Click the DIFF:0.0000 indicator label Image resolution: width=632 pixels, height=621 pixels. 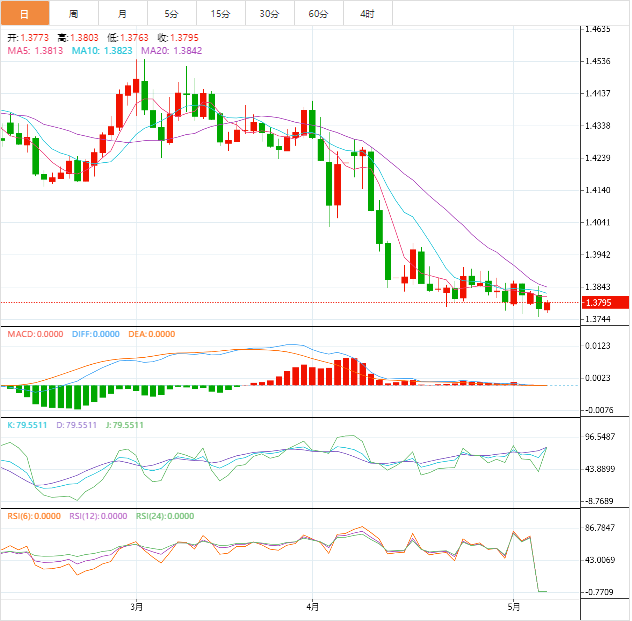(x=96, y=334)
